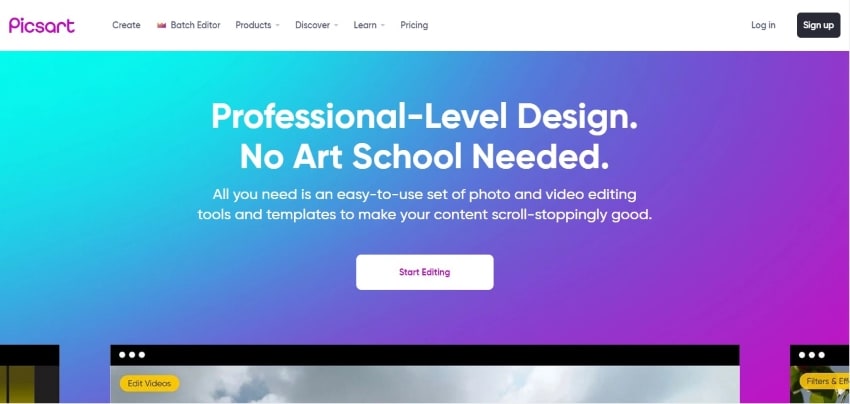
Task: Click the right partially visible preview card
Action: coord(820,374)
